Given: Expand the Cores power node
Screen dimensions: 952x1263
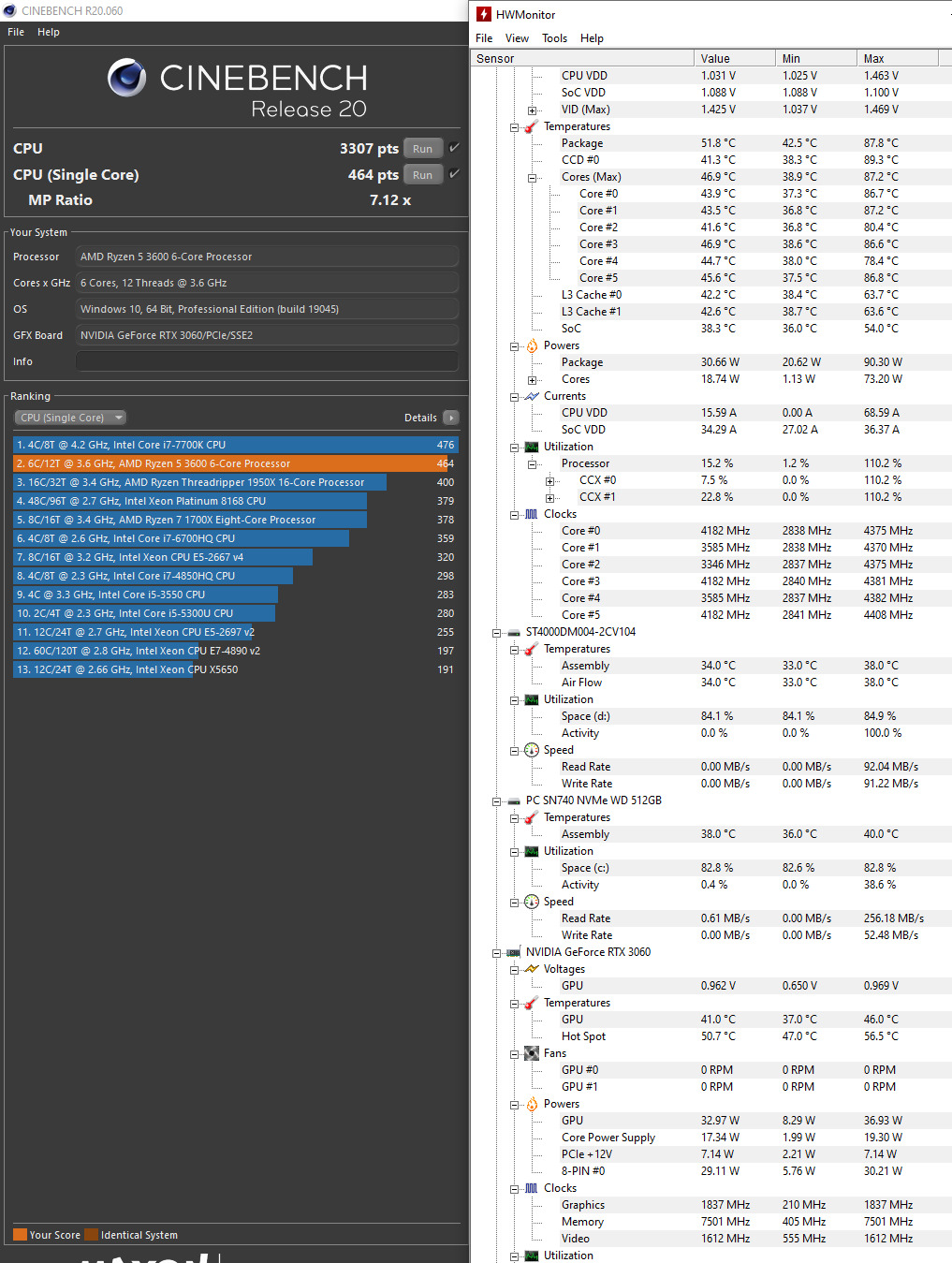Looking at the screenshot, I should click(533, 379).
